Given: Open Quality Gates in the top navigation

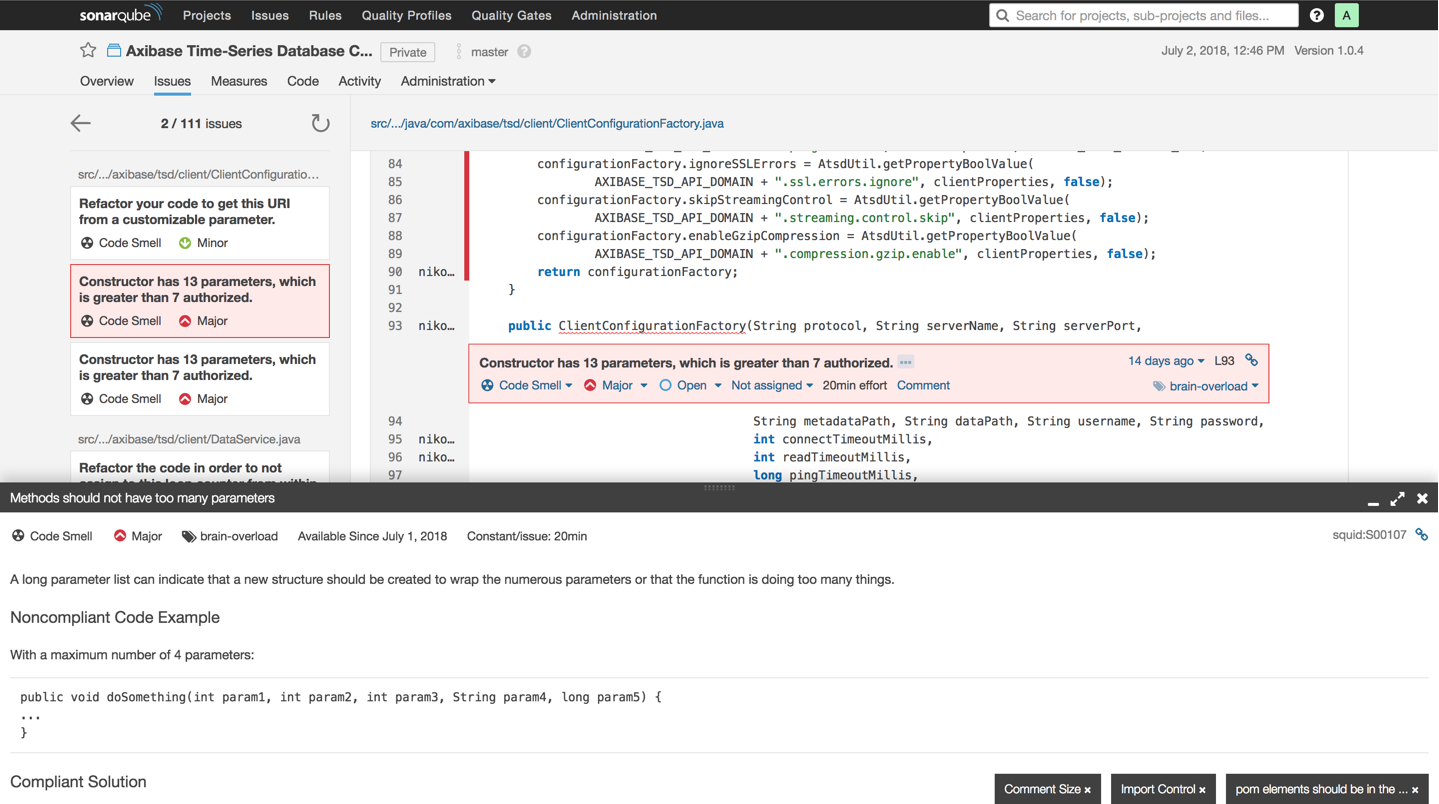Looking at the screenshot, I should [x=511, y=15].
